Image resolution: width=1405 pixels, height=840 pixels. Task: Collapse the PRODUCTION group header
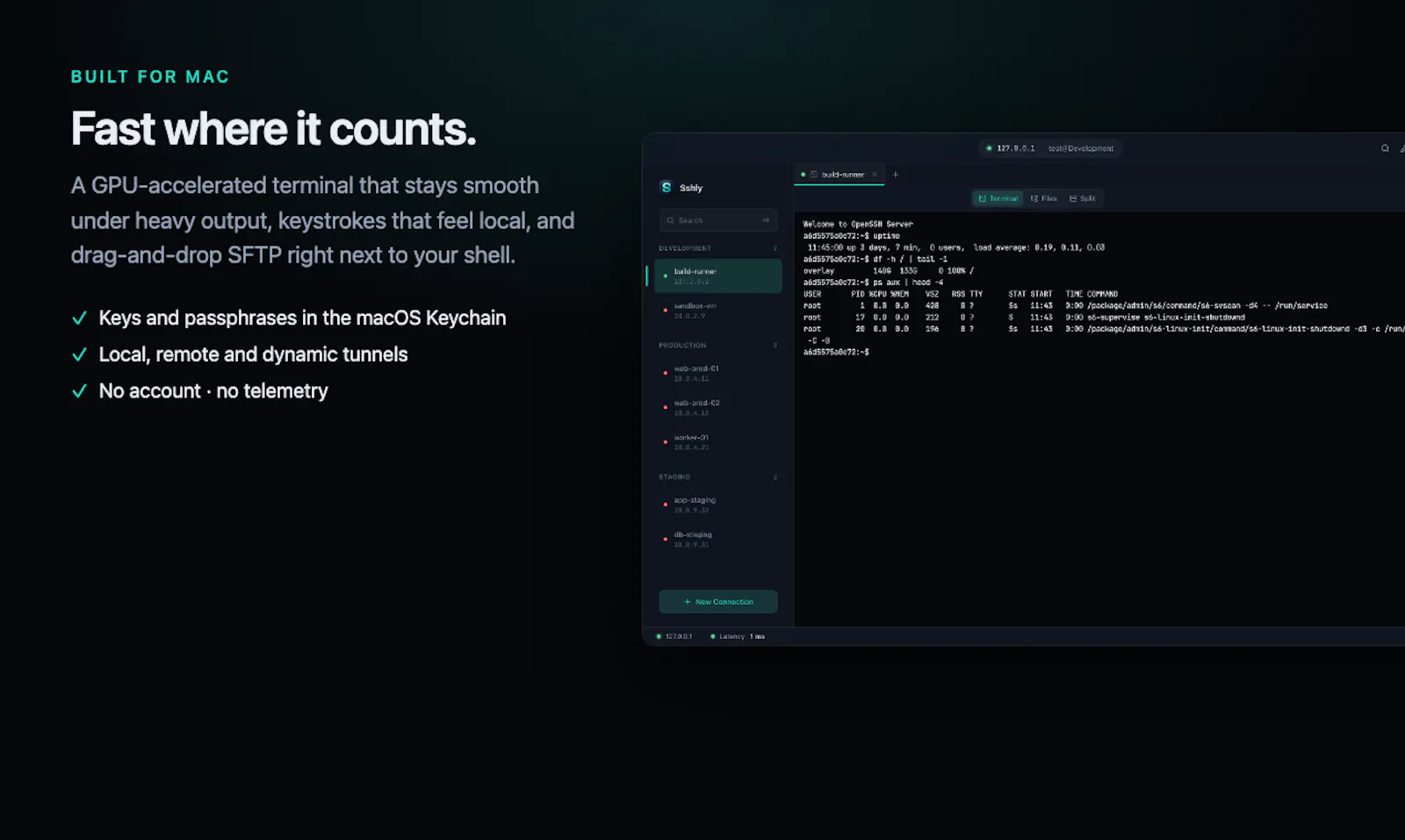pos(718,345)
